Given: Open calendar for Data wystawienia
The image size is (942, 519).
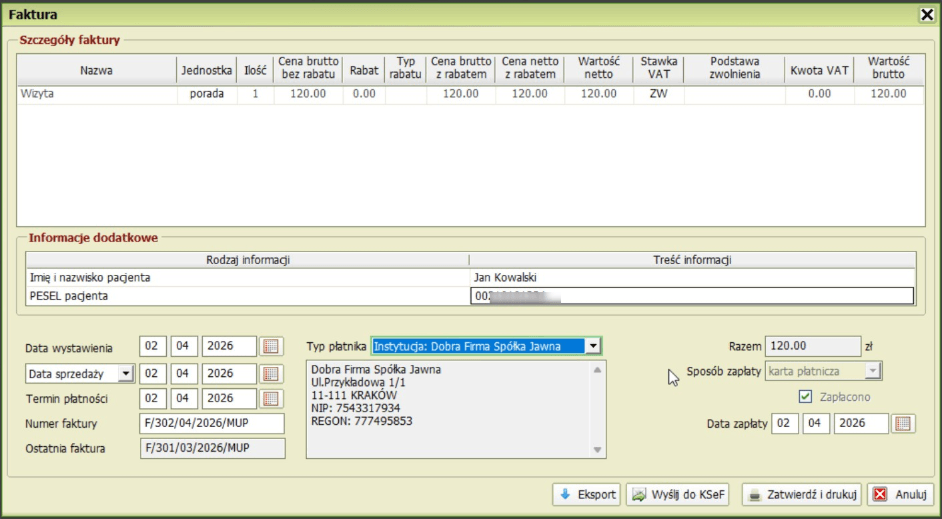Looking at the screenshot, I should (271, 347).
